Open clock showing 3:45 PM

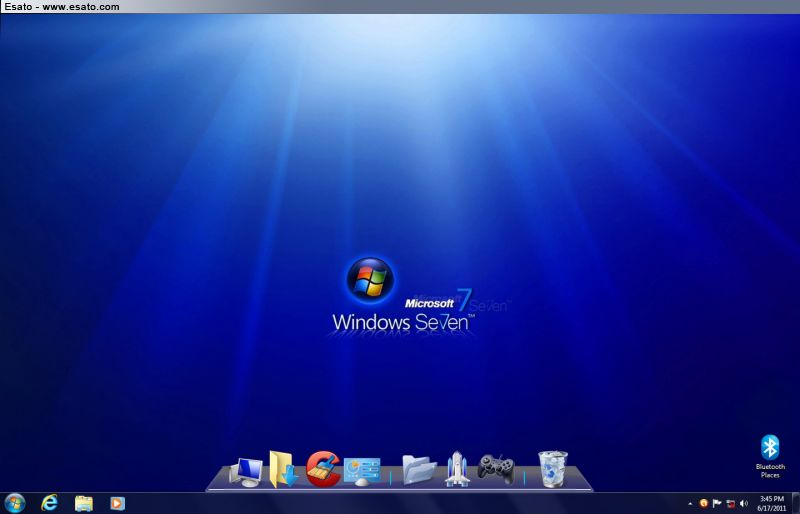(x=771, y=503)
